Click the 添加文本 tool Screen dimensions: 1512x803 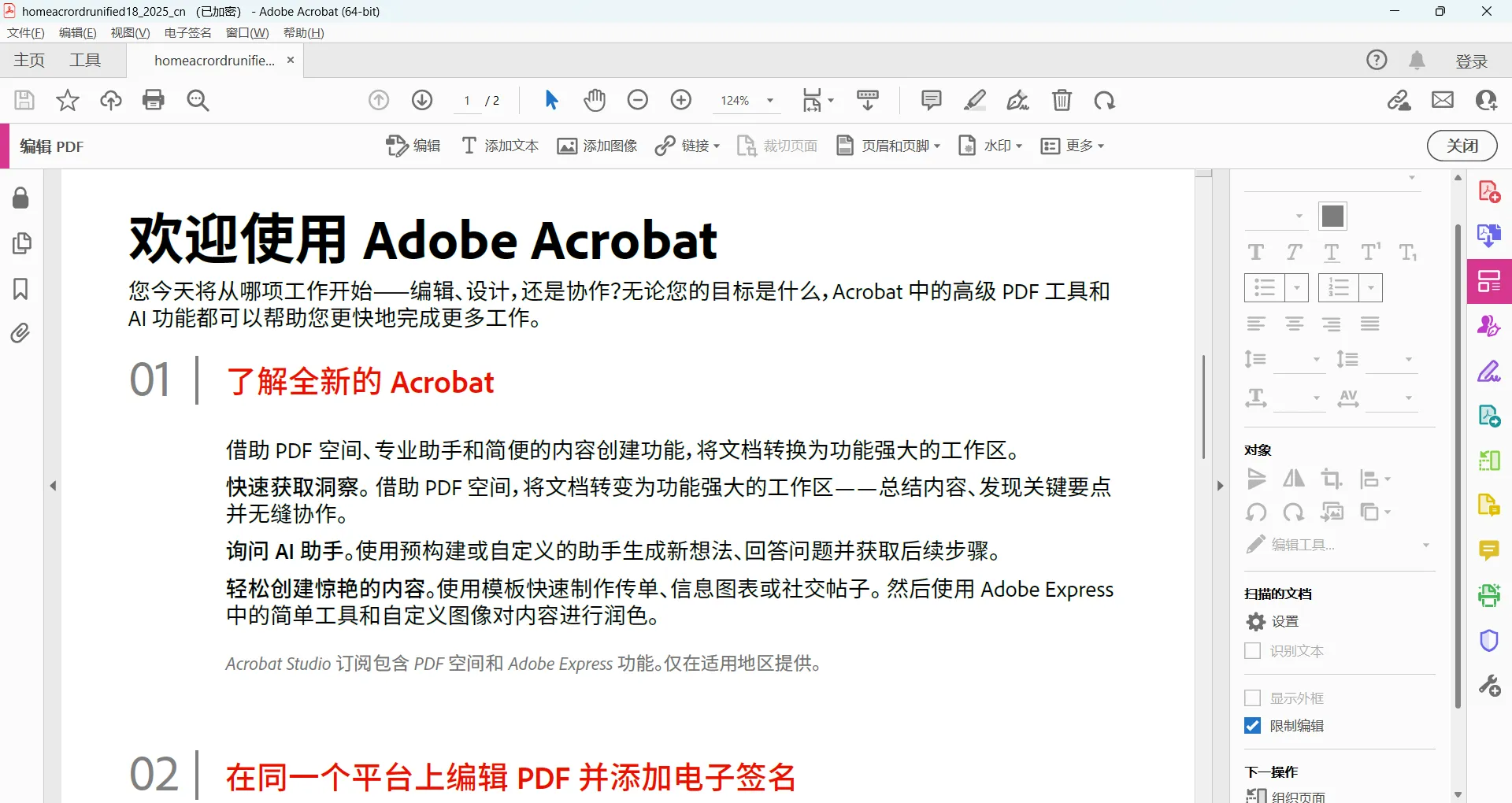[x=499, y=146]
